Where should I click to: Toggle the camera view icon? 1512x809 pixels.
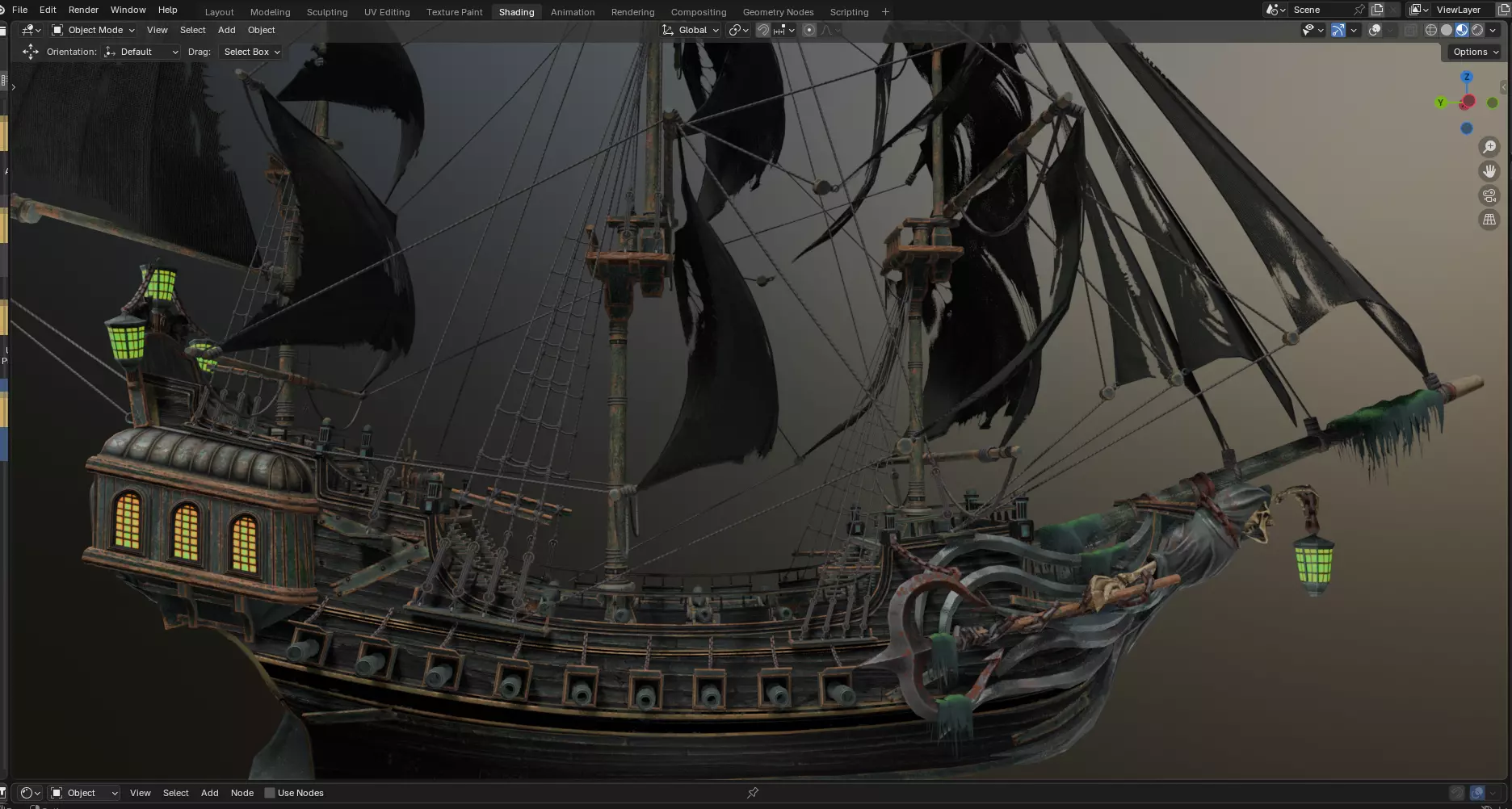tap(1489, 195)
